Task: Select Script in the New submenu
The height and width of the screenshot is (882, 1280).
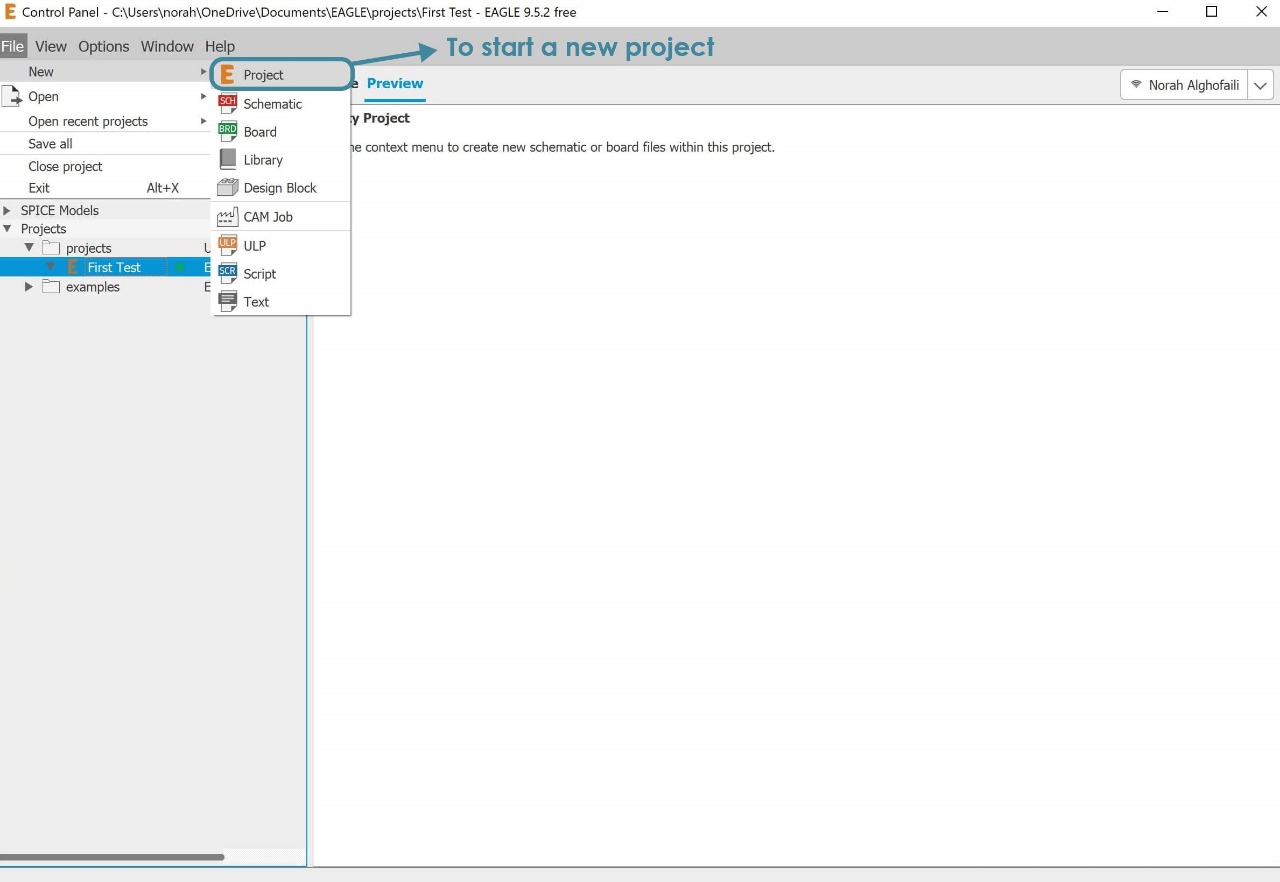Action: 281,274
